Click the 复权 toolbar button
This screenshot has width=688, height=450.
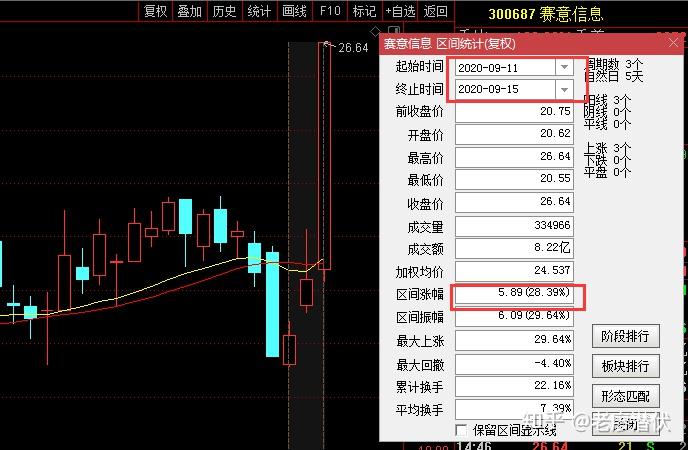point(156,11)
